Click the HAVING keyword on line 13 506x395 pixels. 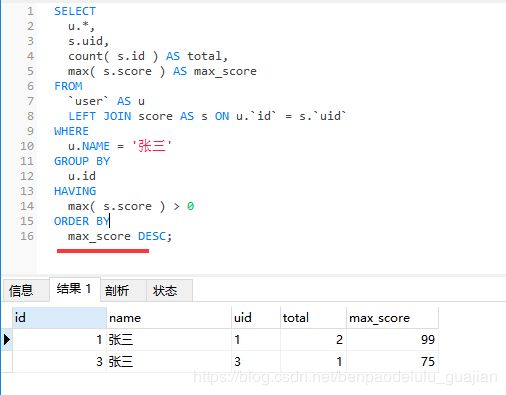click(x=75, y=191)
